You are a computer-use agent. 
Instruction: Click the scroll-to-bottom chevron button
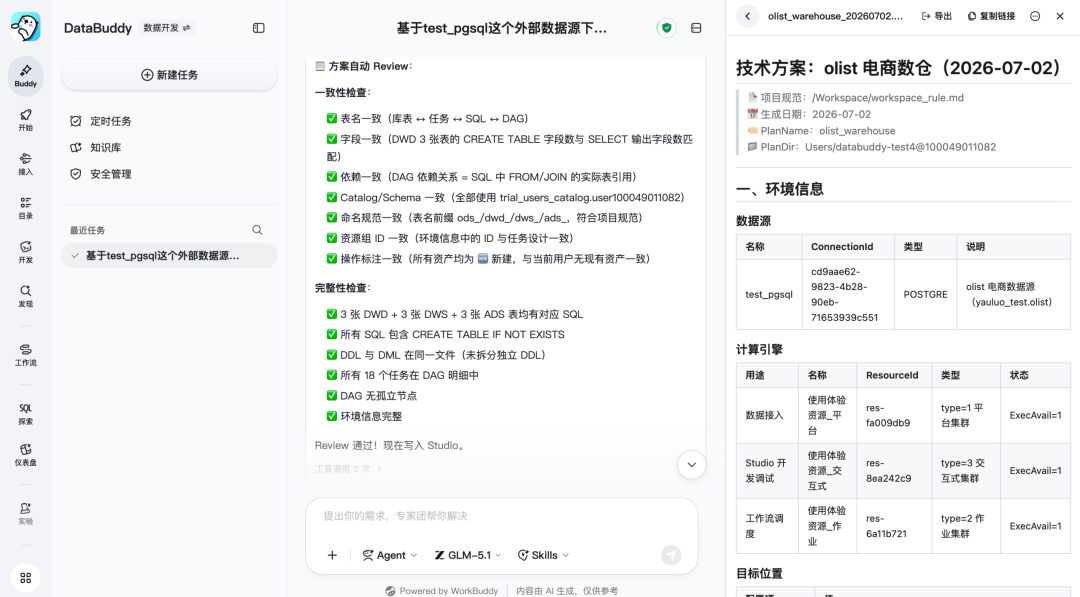click(x=691, y=465)
